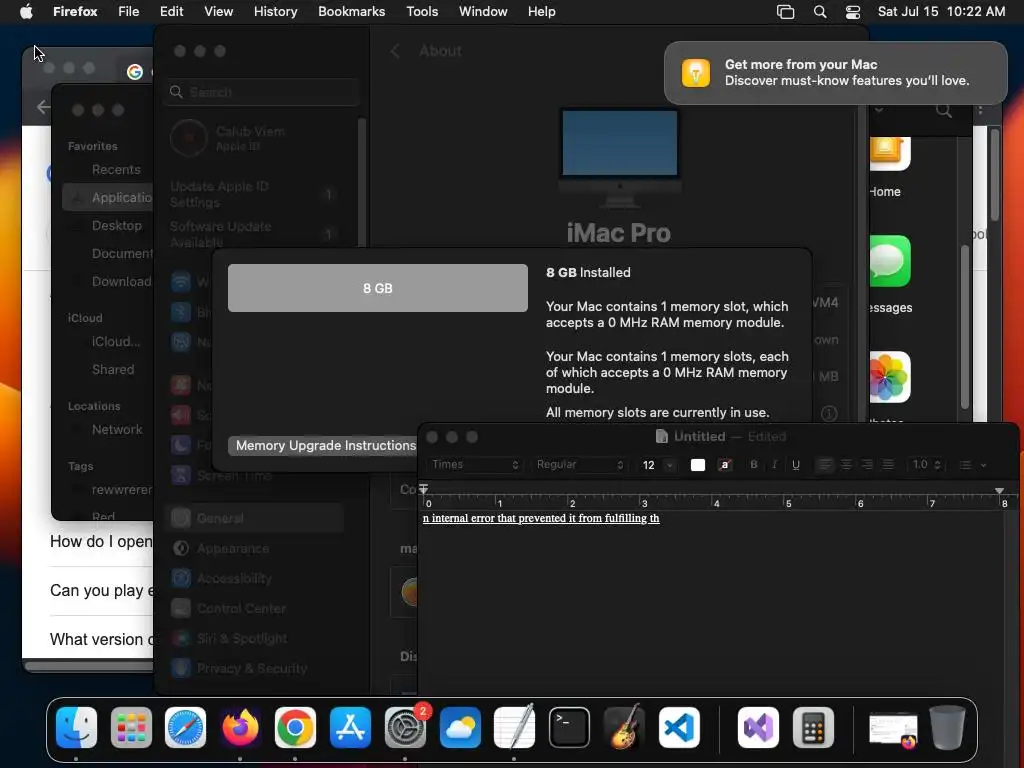This screenshot has width=1024, height=768.
Task: Click the menu bar date and time
Action: click(x=941, y=11)
